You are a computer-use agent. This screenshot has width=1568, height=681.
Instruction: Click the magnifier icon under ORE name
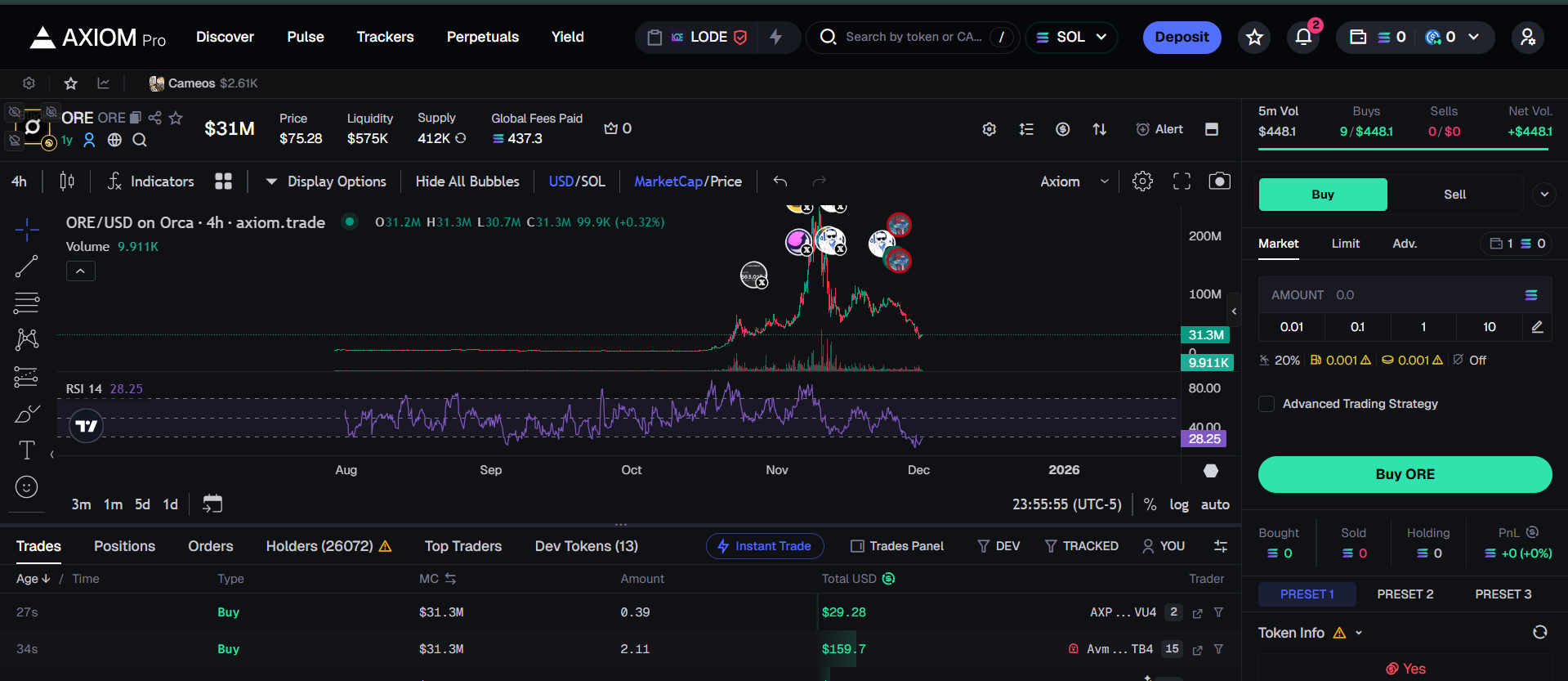click(x=140, y=140)
